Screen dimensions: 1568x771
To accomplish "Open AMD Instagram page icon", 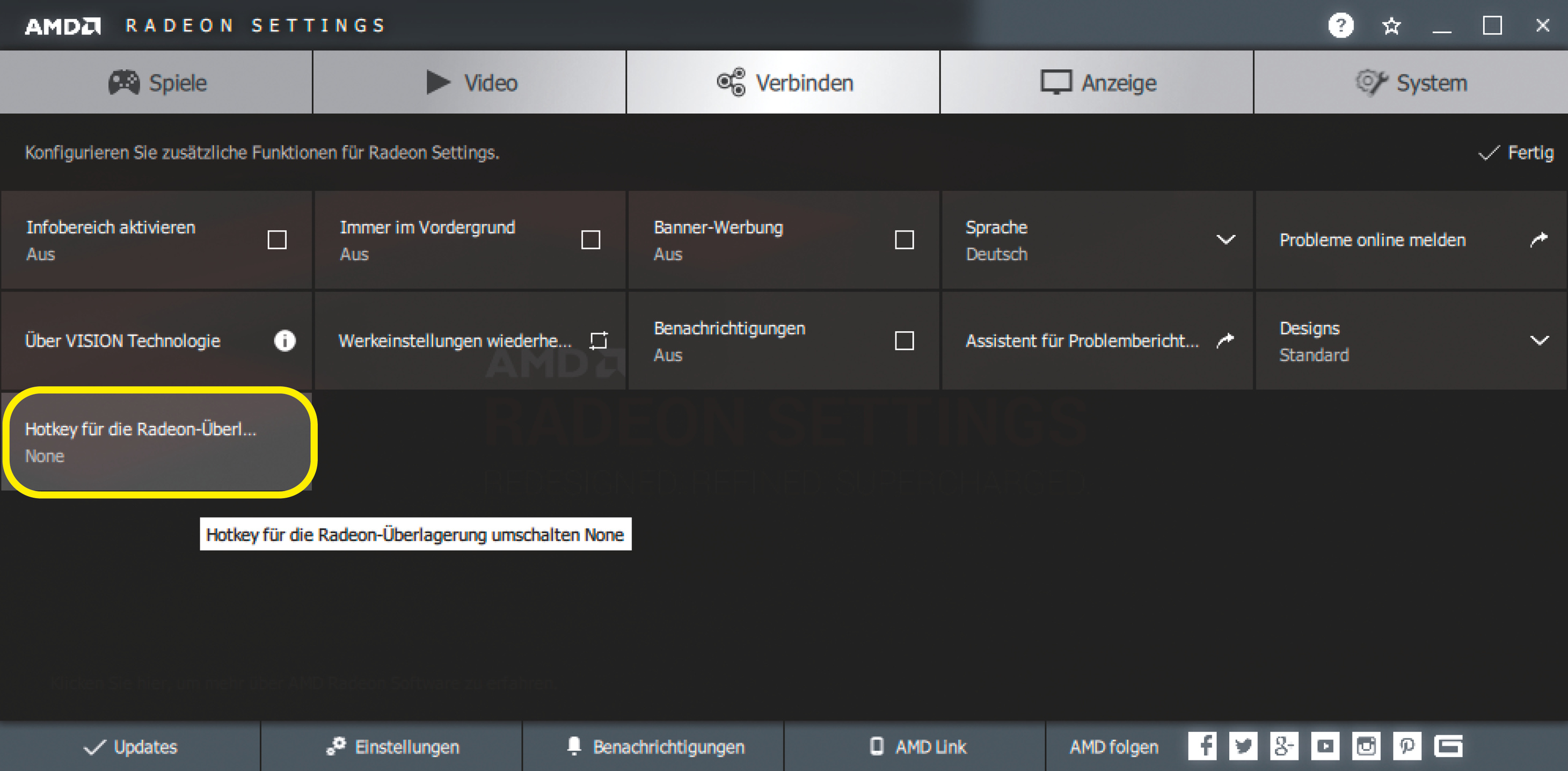I will pos(1366,746).
